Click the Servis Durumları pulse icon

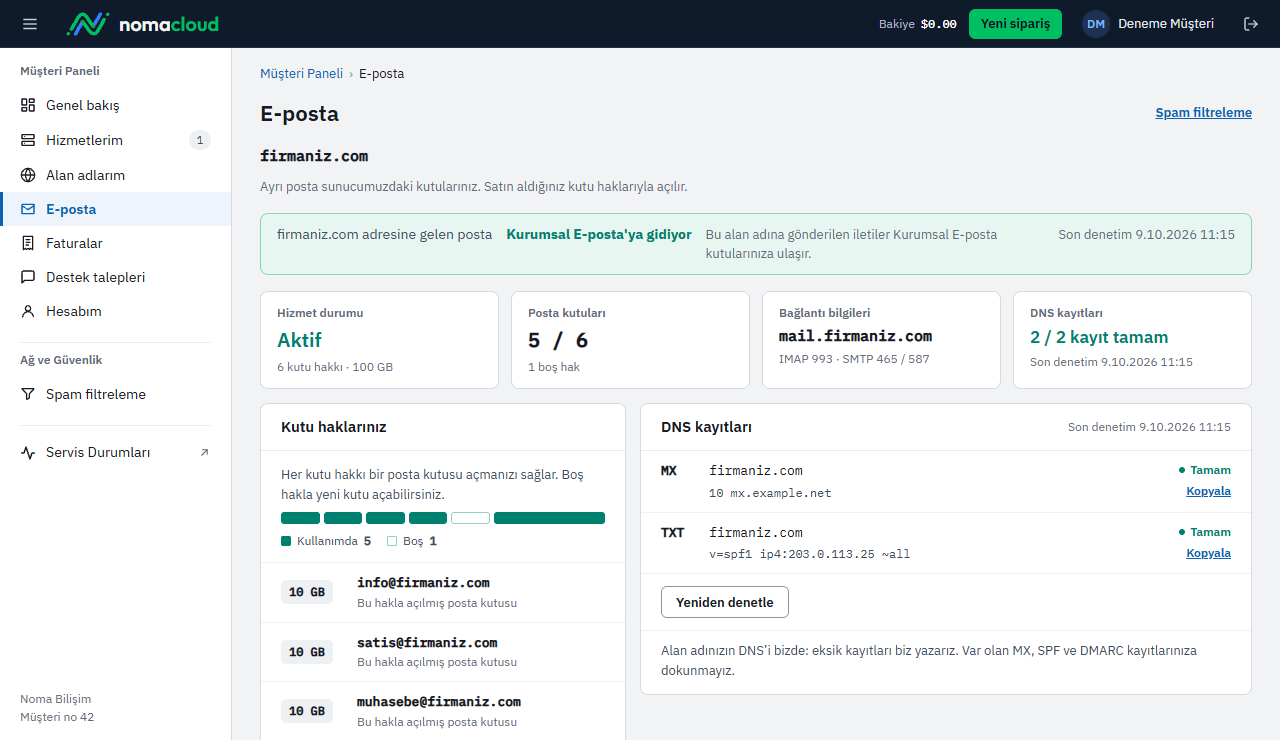pyautogui.click(x=28, y=452)
